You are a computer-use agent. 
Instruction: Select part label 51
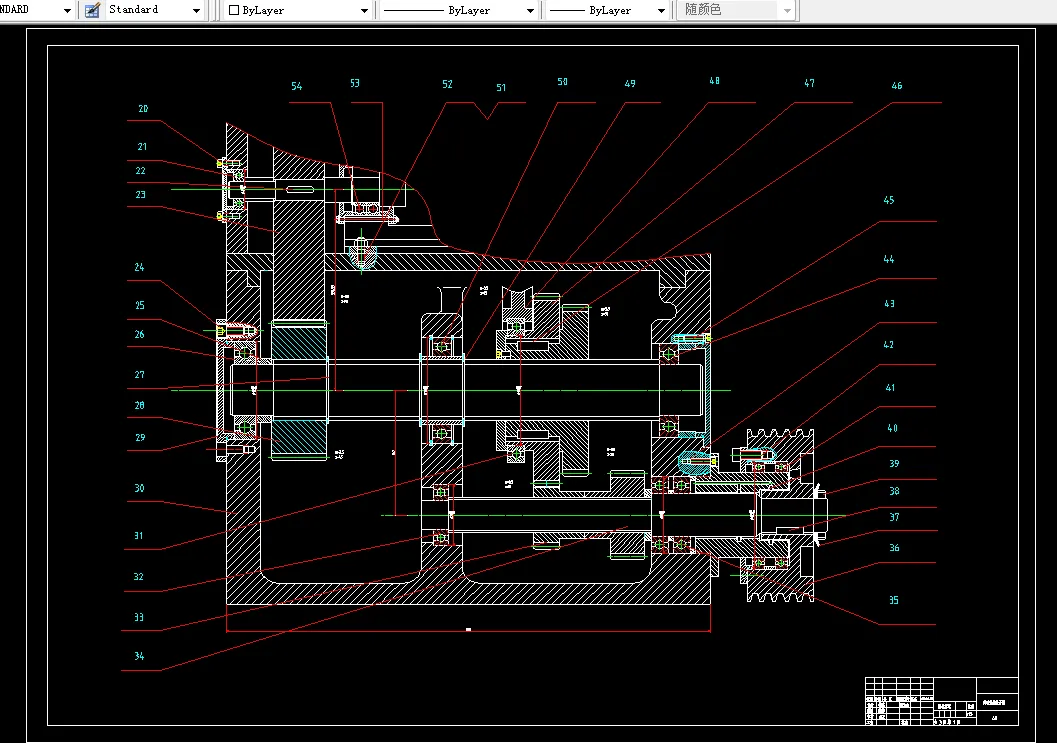coord(501,88)
